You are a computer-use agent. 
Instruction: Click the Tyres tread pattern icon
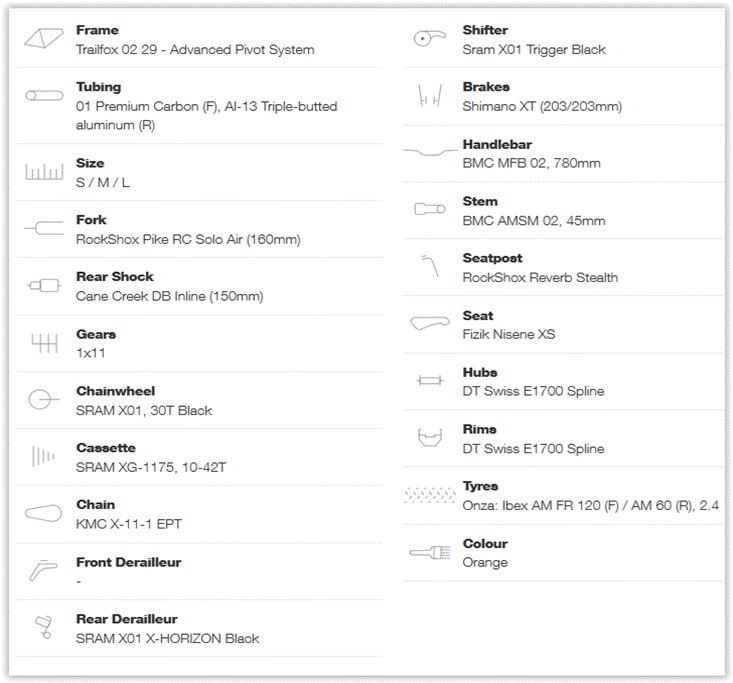430,495
